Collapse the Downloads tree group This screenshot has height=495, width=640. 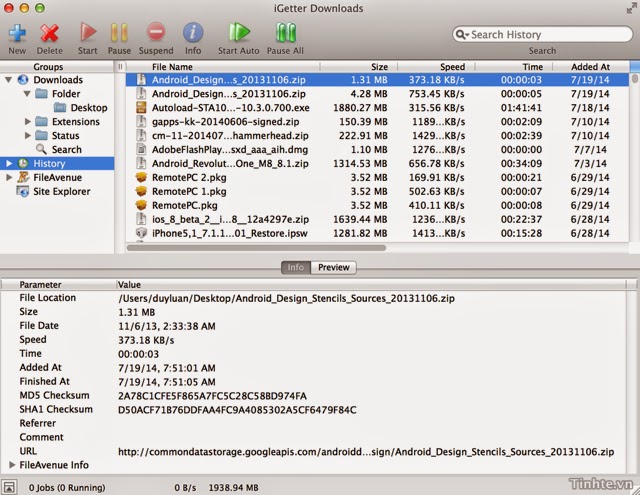click(8, 80)
